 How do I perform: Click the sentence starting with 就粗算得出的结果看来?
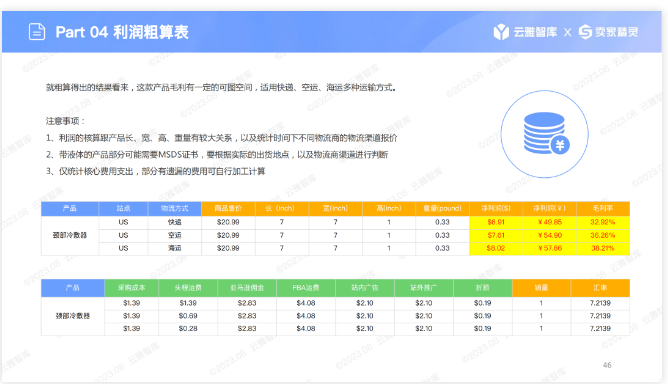pyautogui.click(x=221, y=87)
